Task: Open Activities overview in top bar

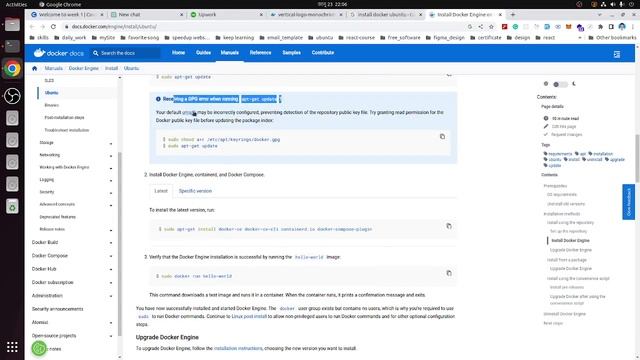Action: [16, 4]
